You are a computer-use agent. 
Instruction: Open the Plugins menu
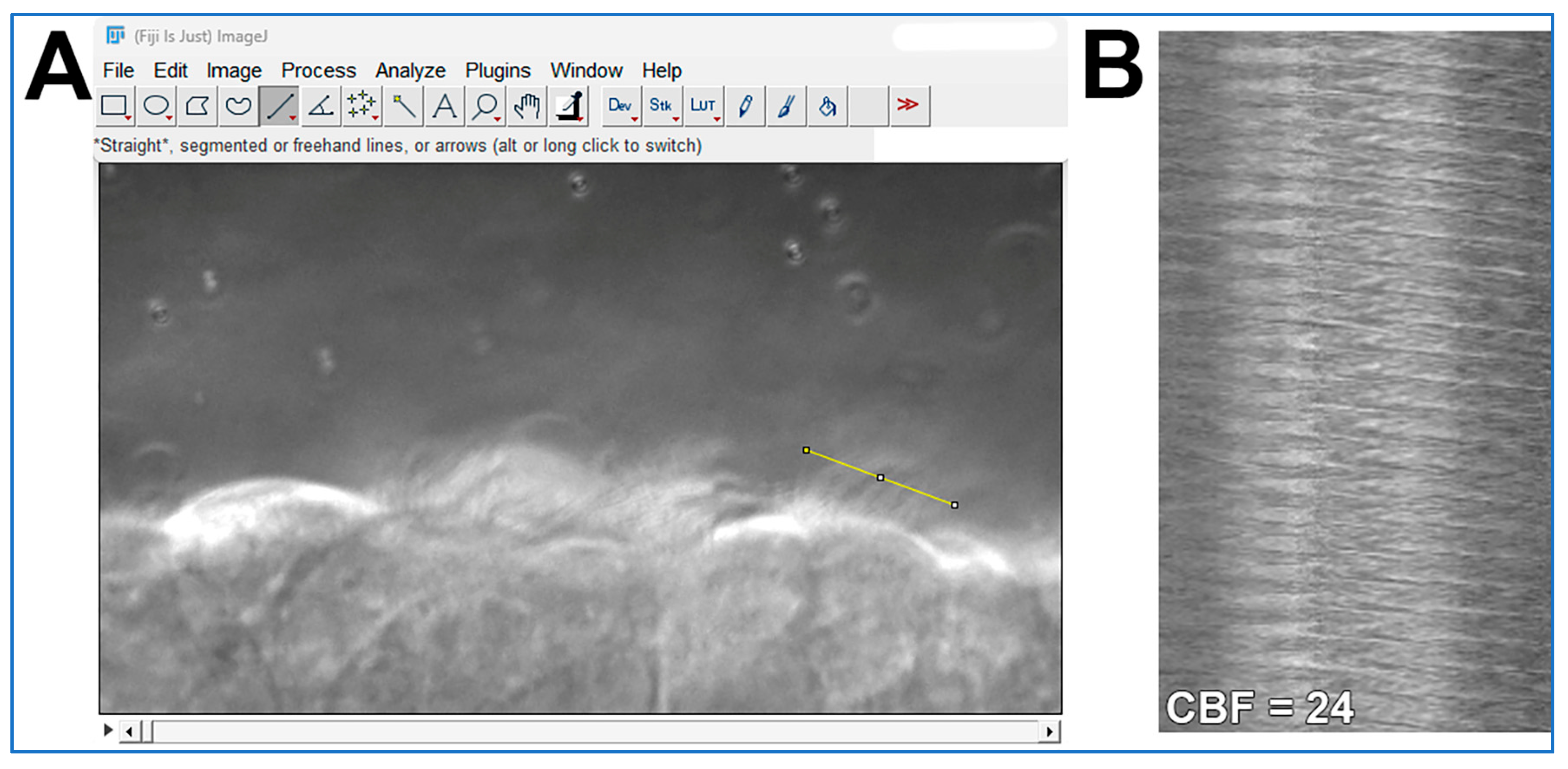(497, 71)
